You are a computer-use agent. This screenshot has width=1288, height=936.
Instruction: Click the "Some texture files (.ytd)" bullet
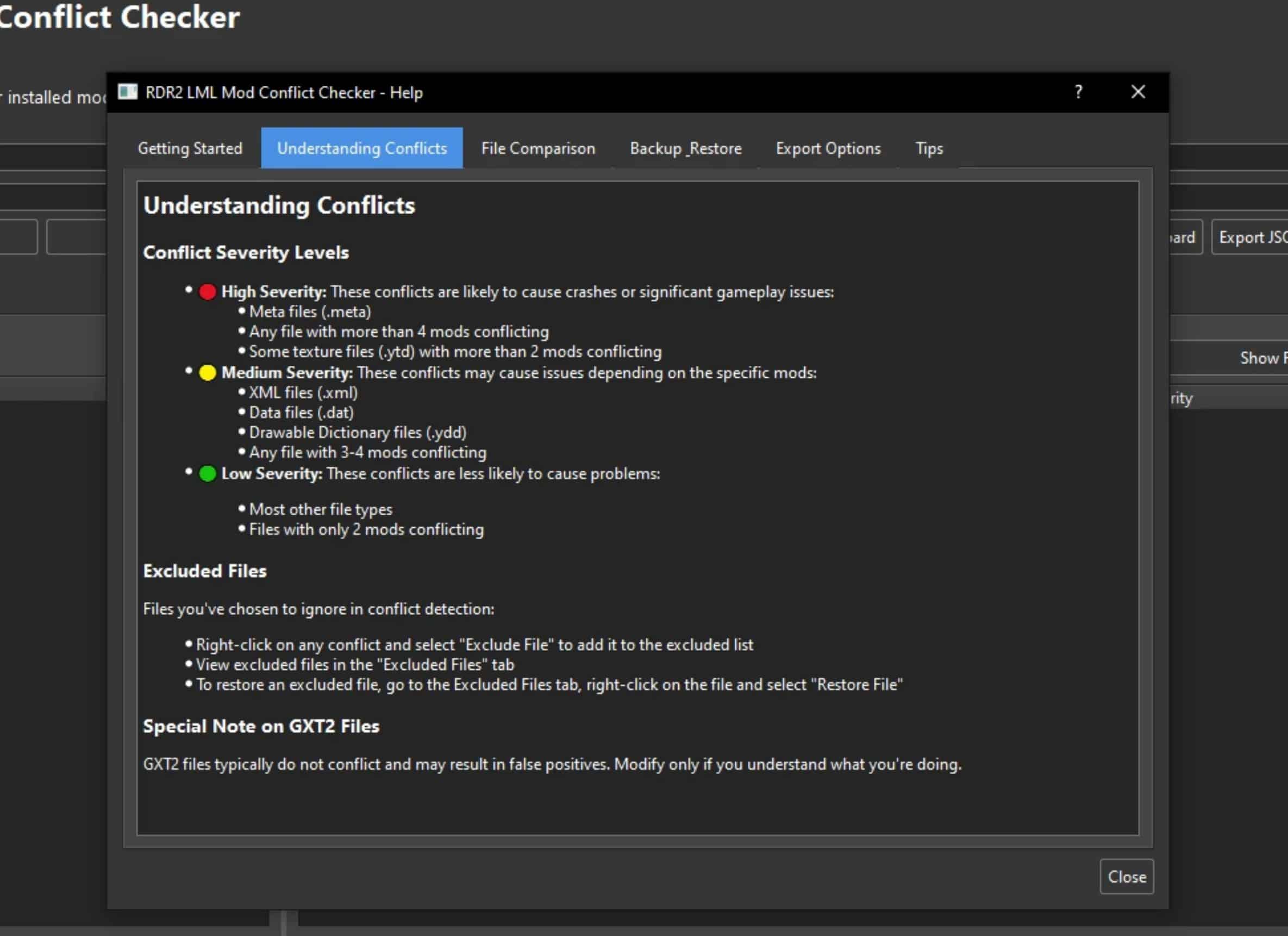[x=455, y=352]
